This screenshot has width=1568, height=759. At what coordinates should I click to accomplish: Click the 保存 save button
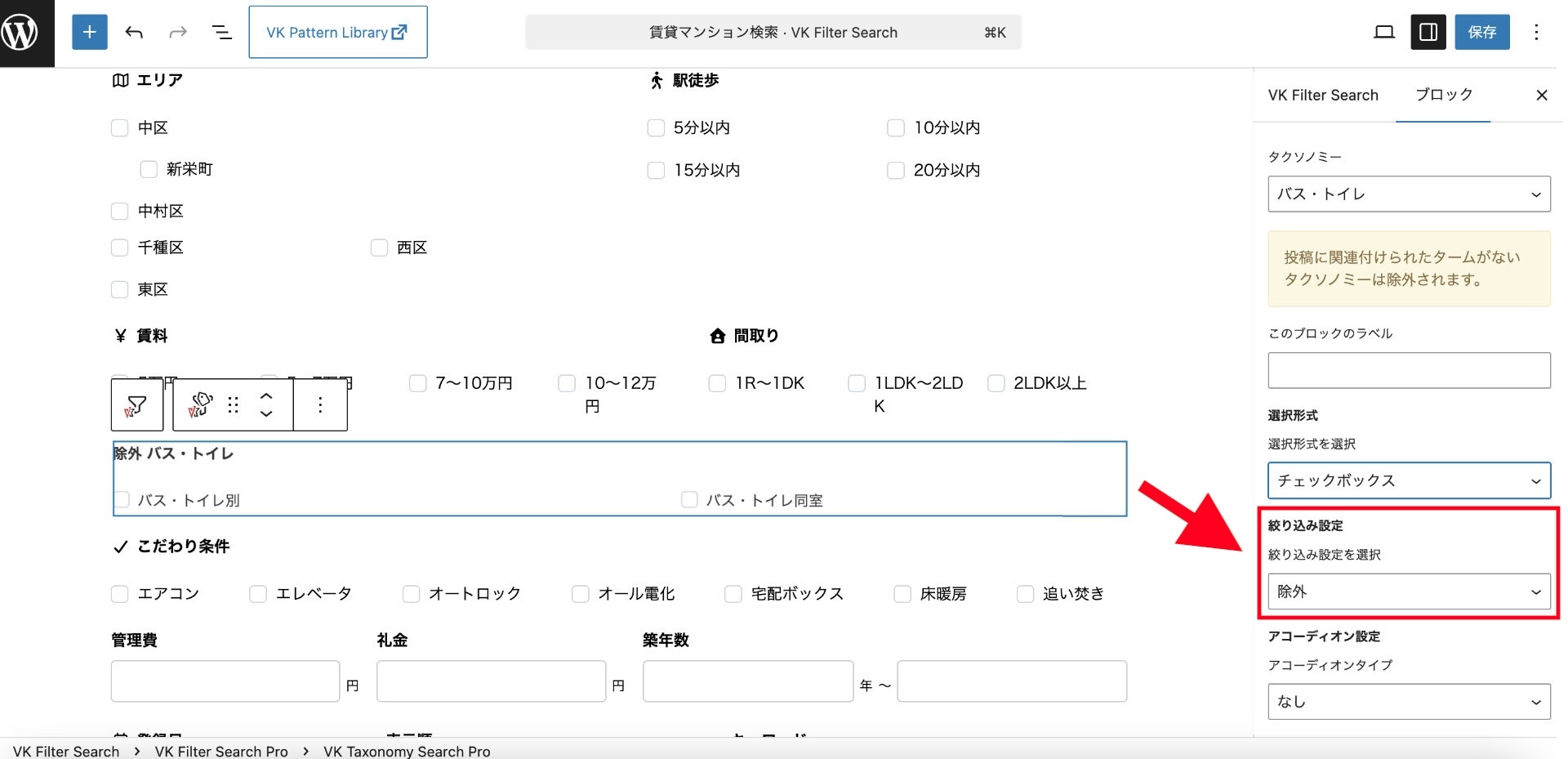coord(1482,33)
